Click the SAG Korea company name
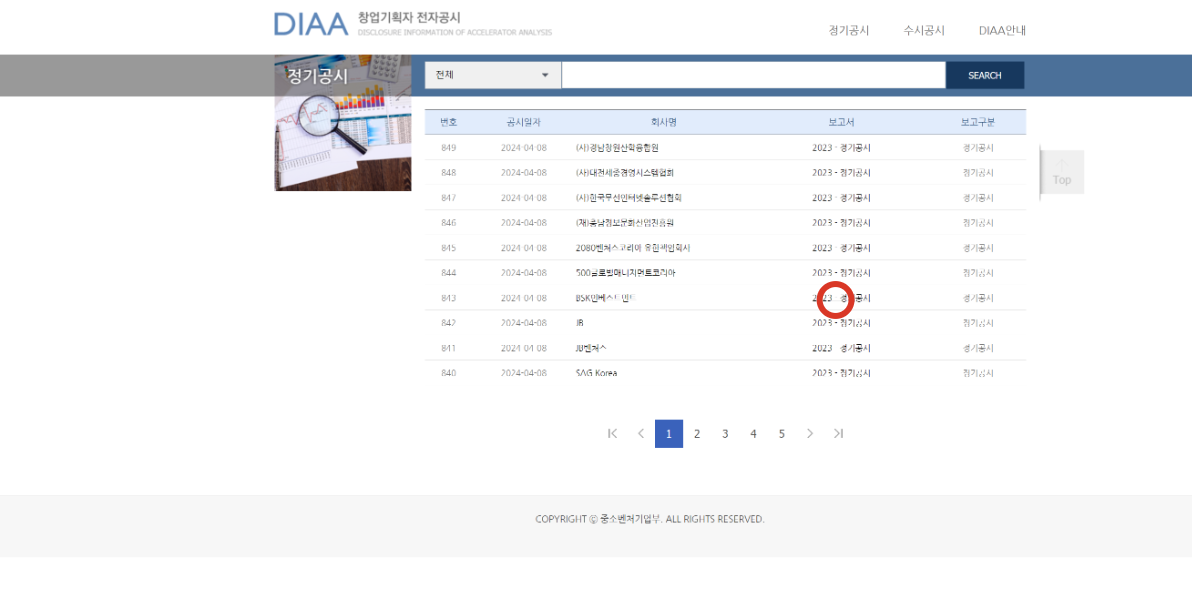 coord(597,373)
